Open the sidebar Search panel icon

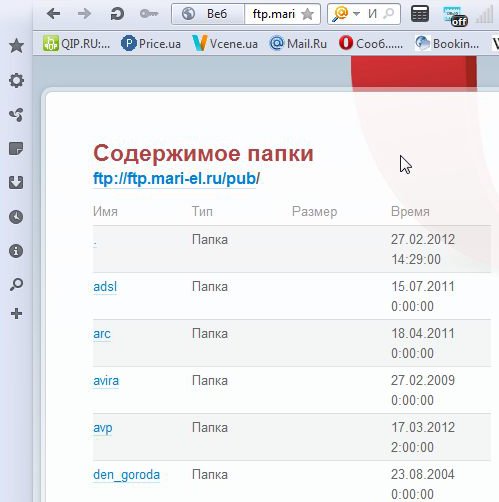(16, 285)
